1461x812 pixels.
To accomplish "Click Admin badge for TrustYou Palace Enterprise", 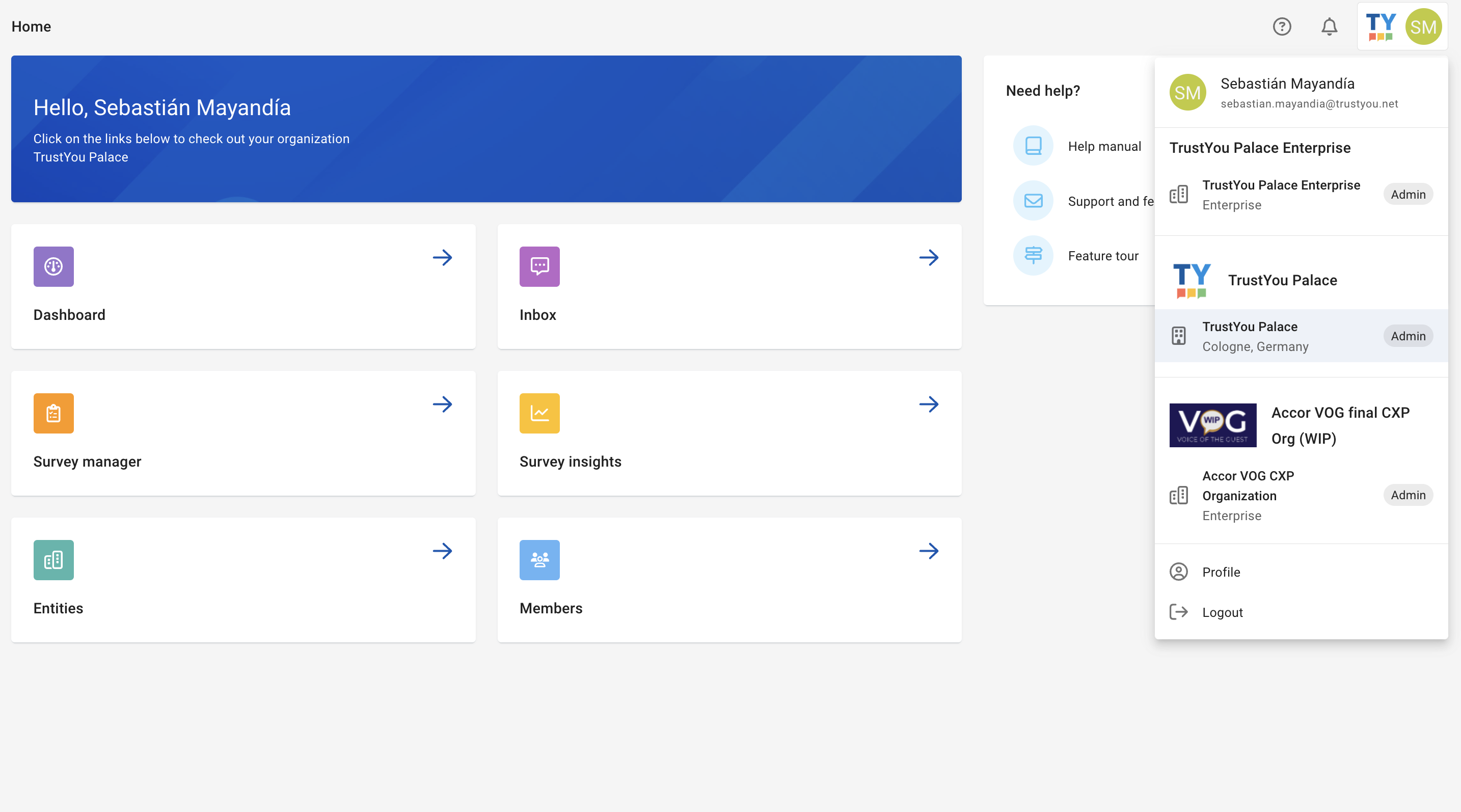I will tap(1408, 195).
